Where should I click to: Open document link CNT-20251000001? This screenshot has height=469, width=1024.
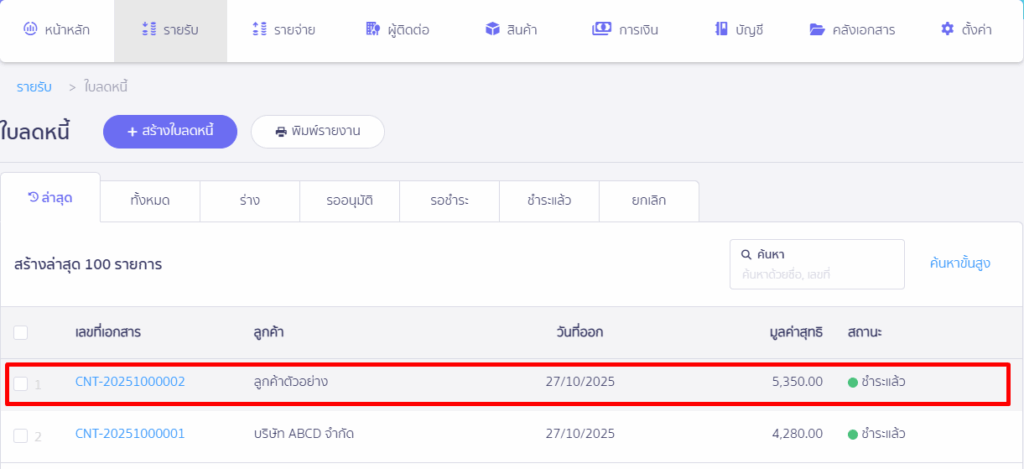pyautogui.click(x=130, y=434)
